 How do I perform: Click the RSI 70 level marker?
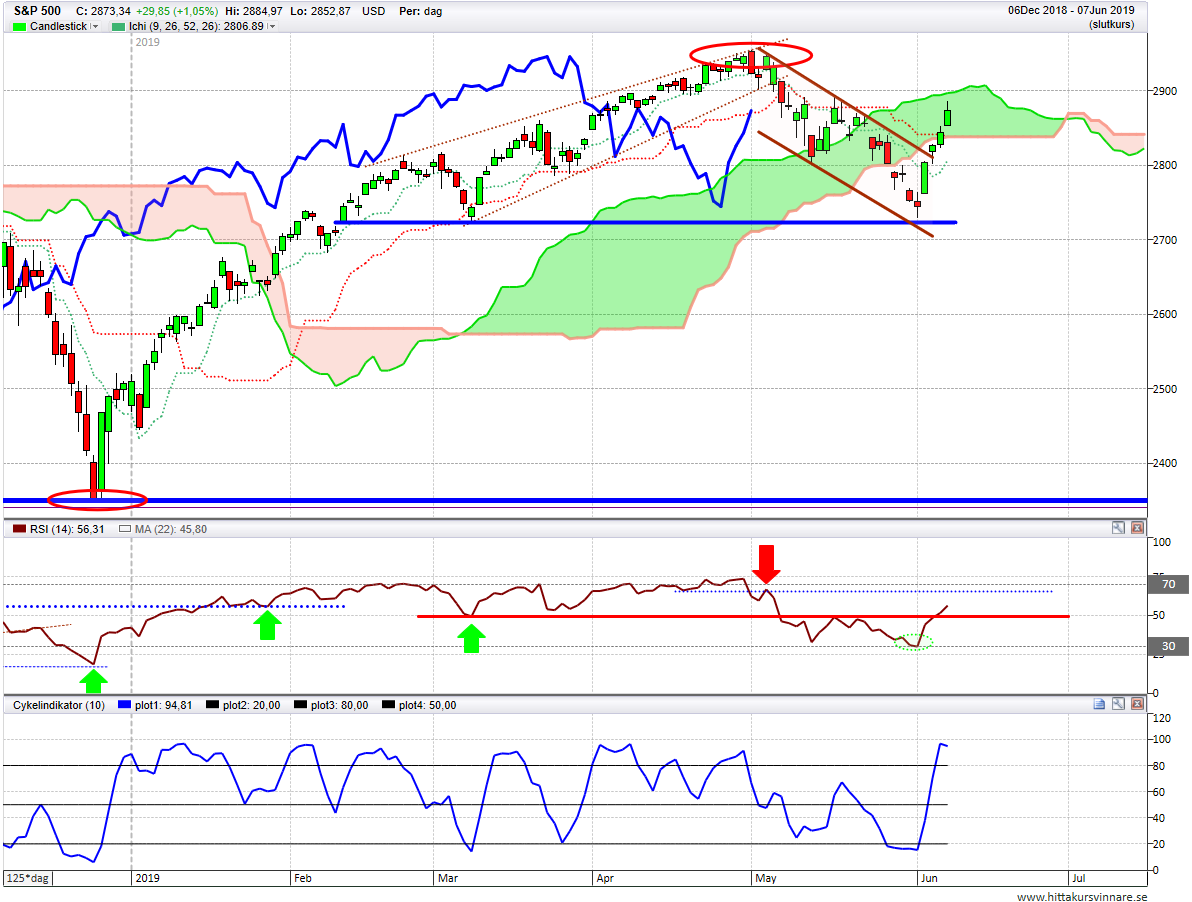coord(1168,584)
